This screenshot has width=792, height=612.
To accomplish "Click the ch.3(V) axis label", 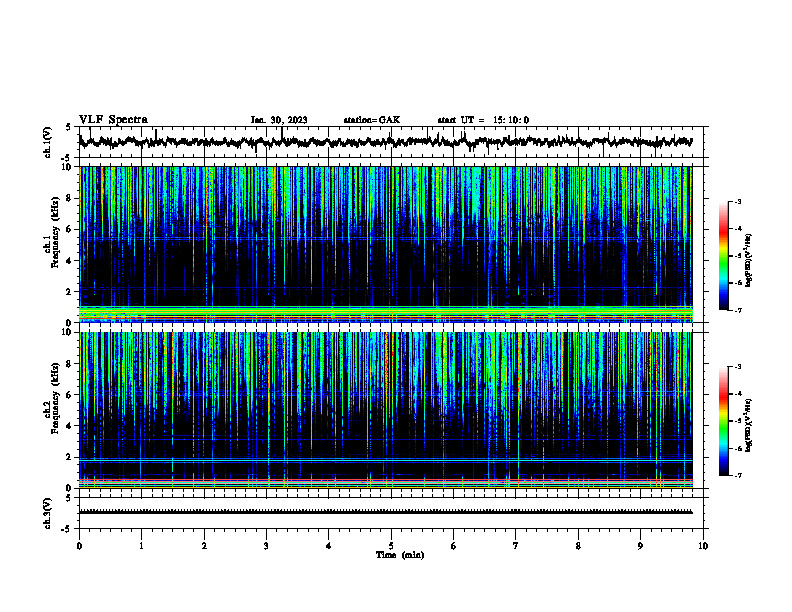I will pos(47,513).
